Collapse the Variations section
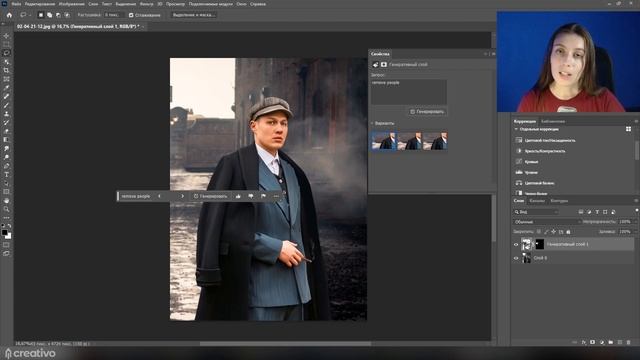Screen dimensions: 640x360 pos(372,123)
